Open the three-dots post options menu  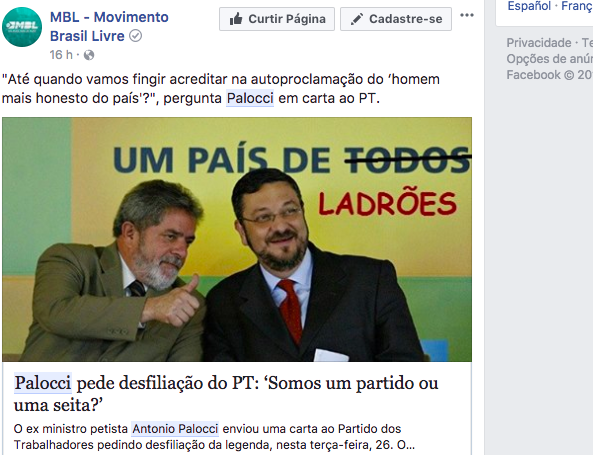467,15
